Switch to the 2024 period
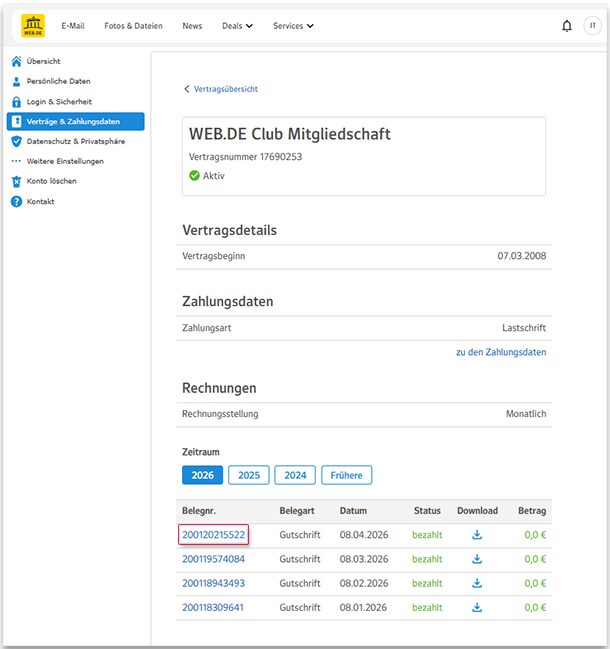The height and width of the screenshot is (649, 610). (295, 475)
